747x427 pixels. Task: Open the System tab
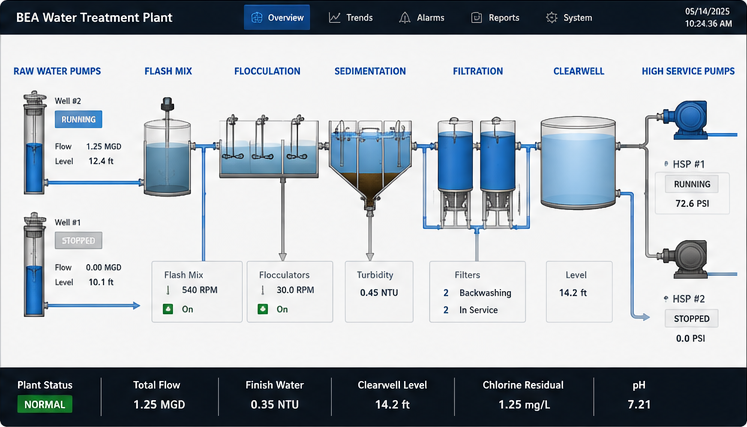point(569,18)
